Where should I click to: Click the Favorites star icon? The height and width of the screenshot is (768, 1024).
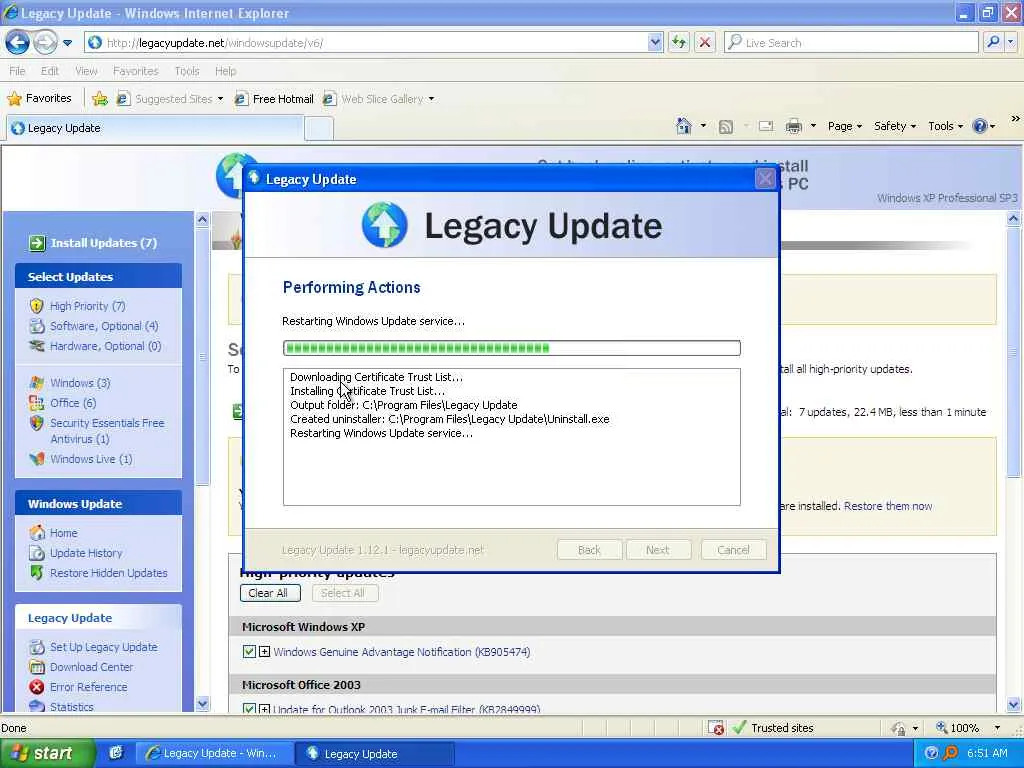(14, 99)
